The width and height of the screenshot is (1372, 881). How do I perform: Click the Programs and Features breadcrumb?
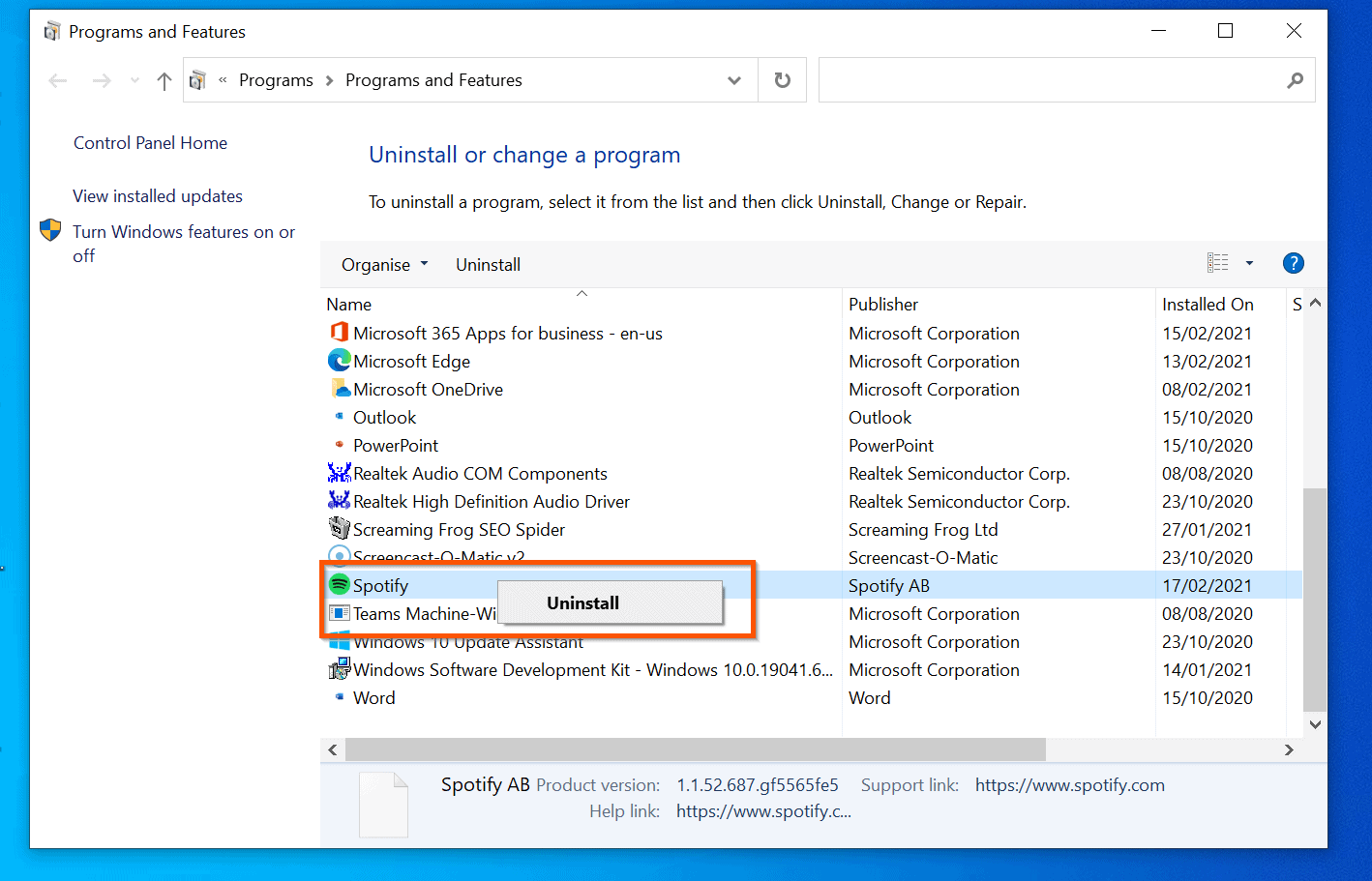[433, 80]
